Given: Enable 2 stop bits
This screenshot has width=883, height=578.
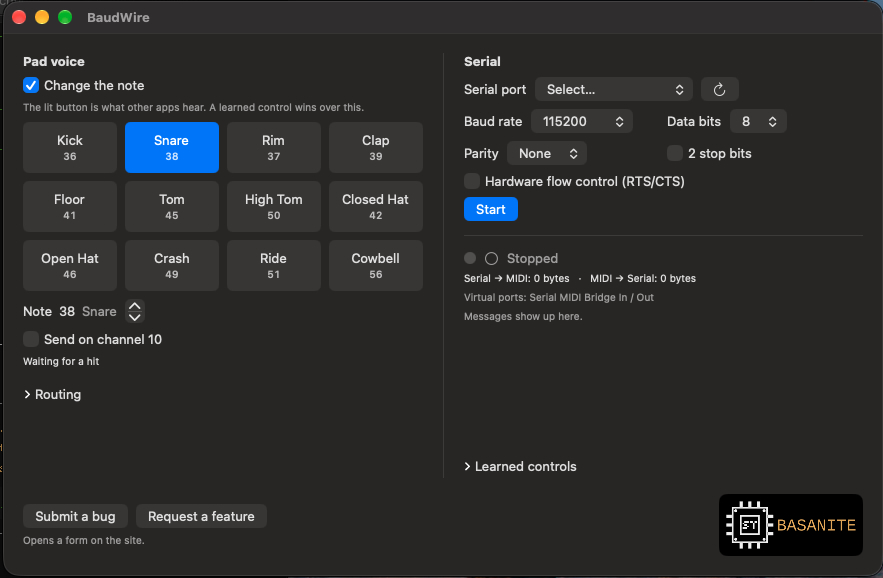Looking at the screenshot, I should tap(675, 153).
